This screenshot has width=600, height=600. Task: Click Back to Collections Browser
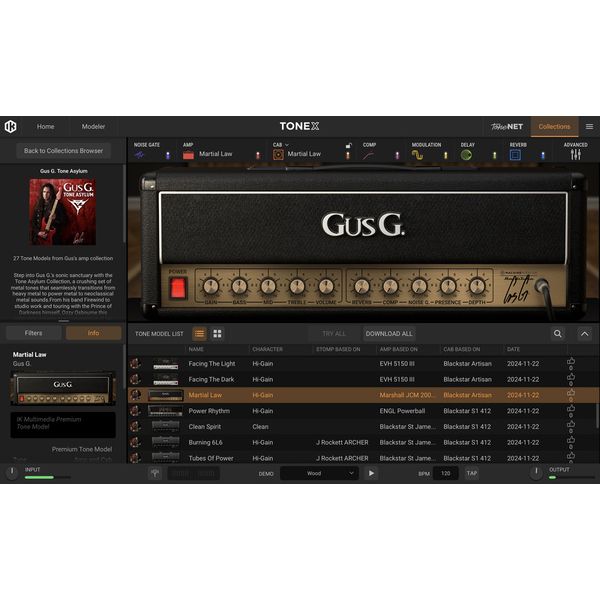coord(64,151)
